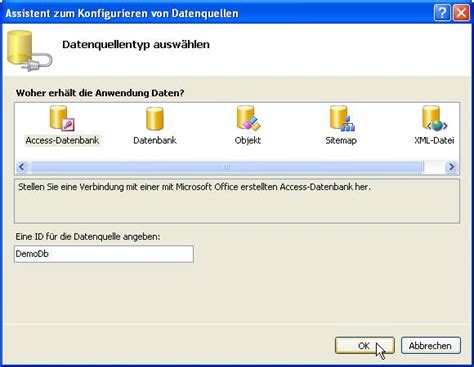The image size is (474, 367).
Task: Click the Objekt text label
Action: point(248,140)
